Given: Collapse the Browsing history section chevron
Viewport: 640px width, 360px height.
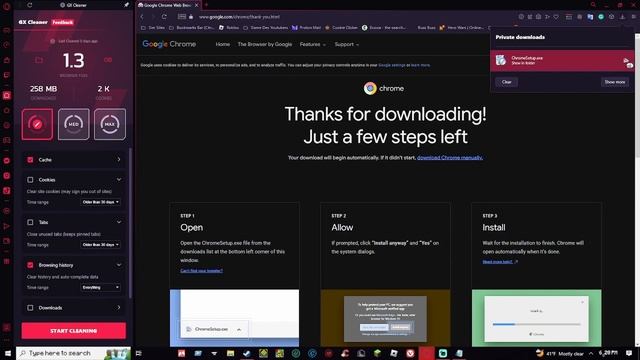Looking at the screenshot, I should (119, 265).
